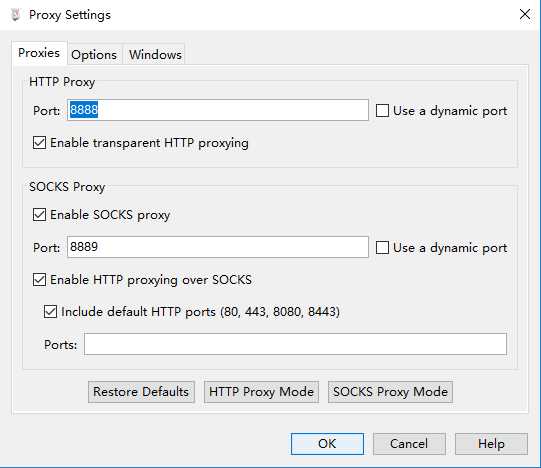Close the Proxy Settings dialog

pos(525,14)
